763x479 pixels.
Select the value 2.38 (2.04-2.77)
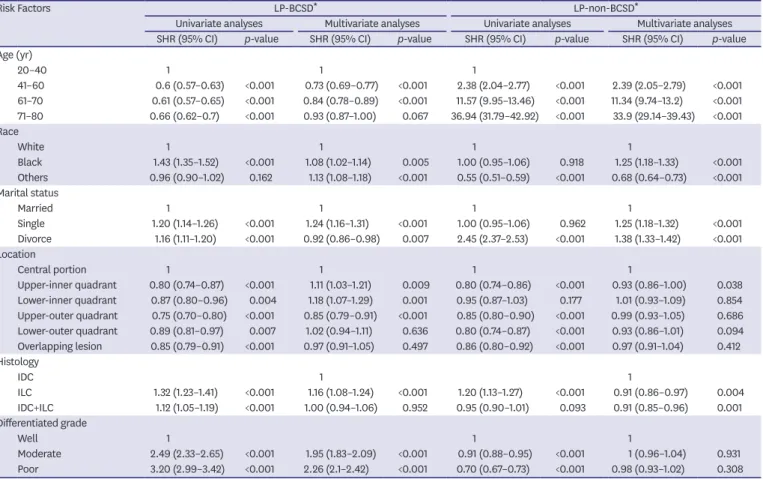click(493, 86)
